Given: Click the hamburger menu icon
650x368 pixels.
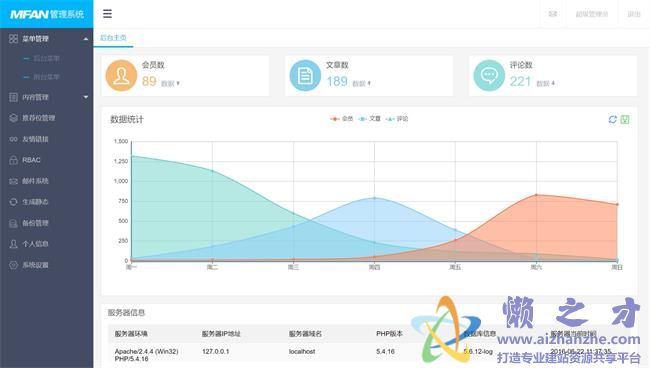Looking at the screenshot, I should click(x=107, y=14).
